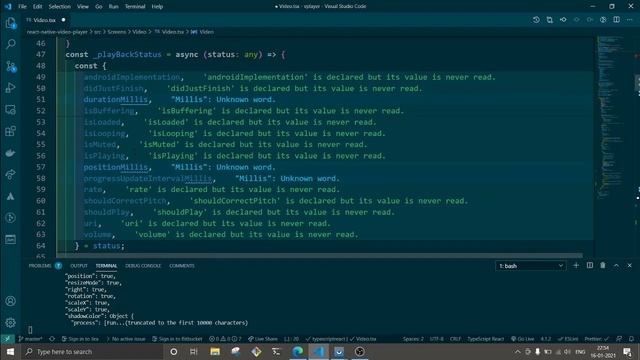
Task: Close the terminal panel
Action: click(x=629, y=265)
